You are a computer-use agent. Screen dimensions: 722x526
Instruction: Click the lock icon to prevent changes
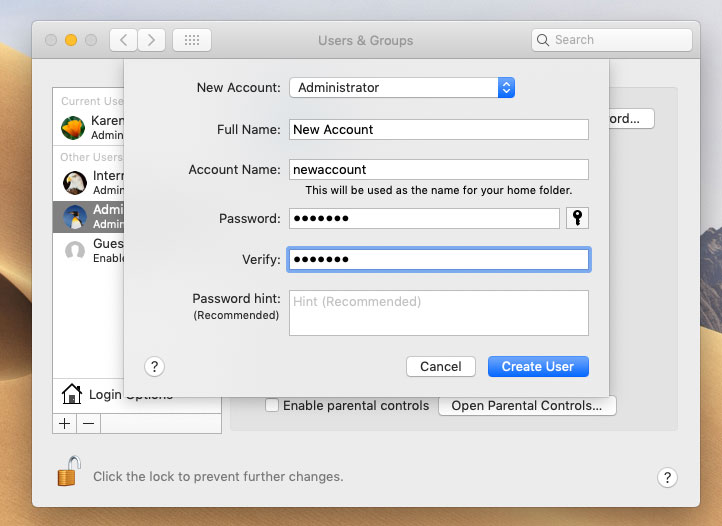click(68, 472)
